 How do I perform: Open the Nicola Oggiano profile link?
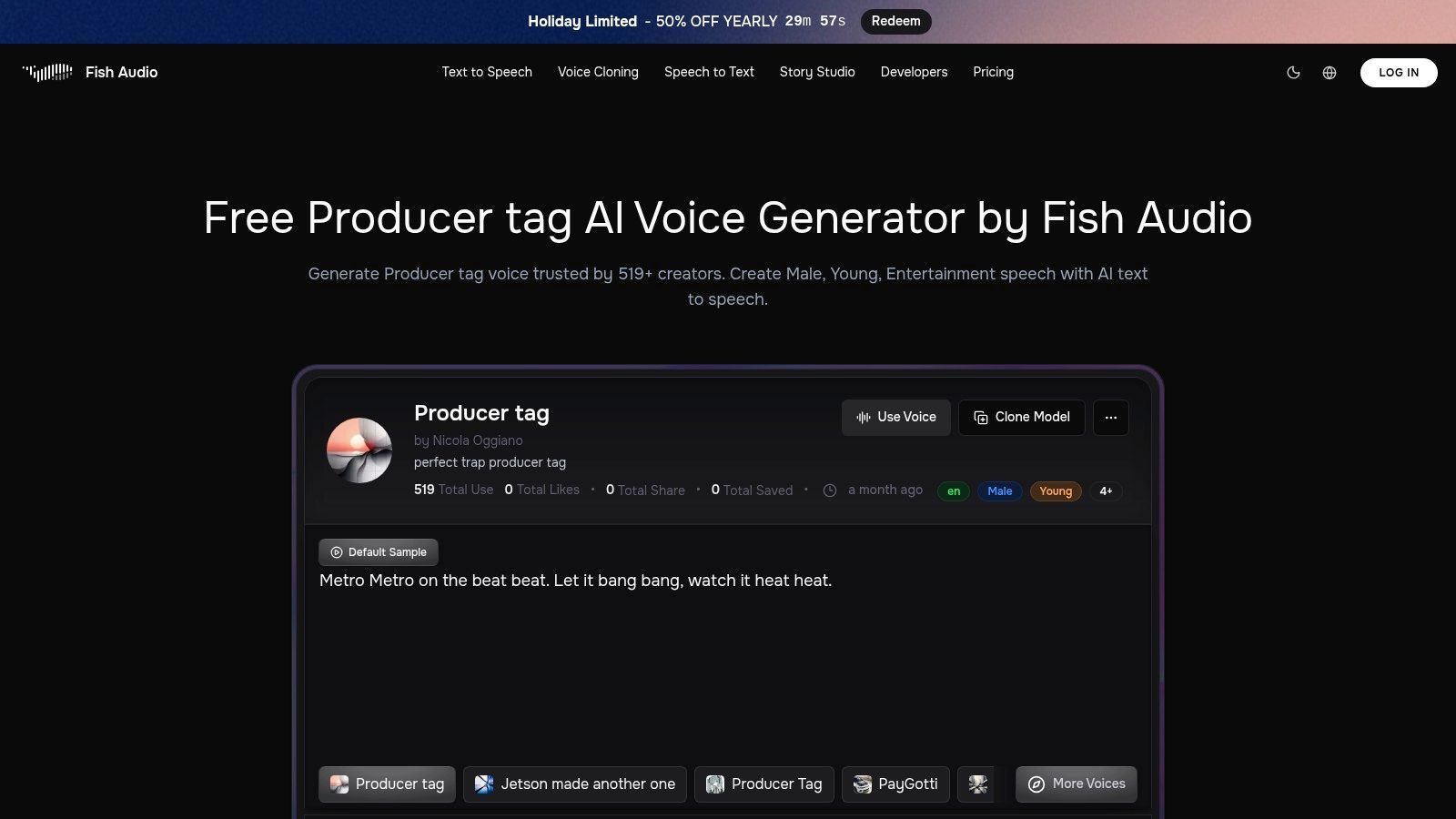tap(477, 440)
